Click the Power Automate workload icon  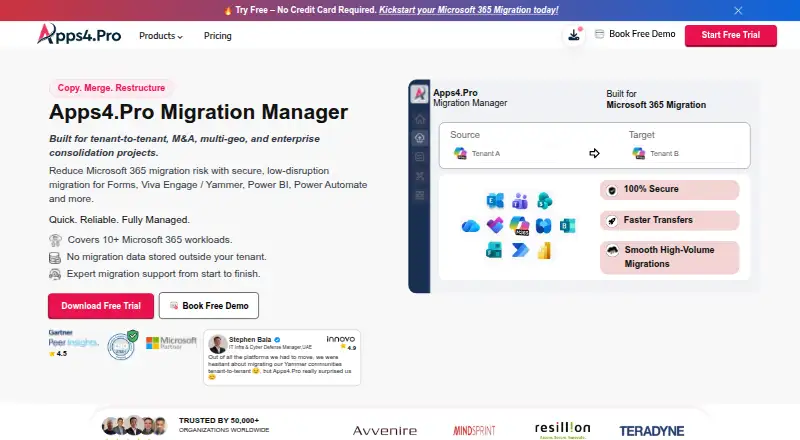(520, 250)
